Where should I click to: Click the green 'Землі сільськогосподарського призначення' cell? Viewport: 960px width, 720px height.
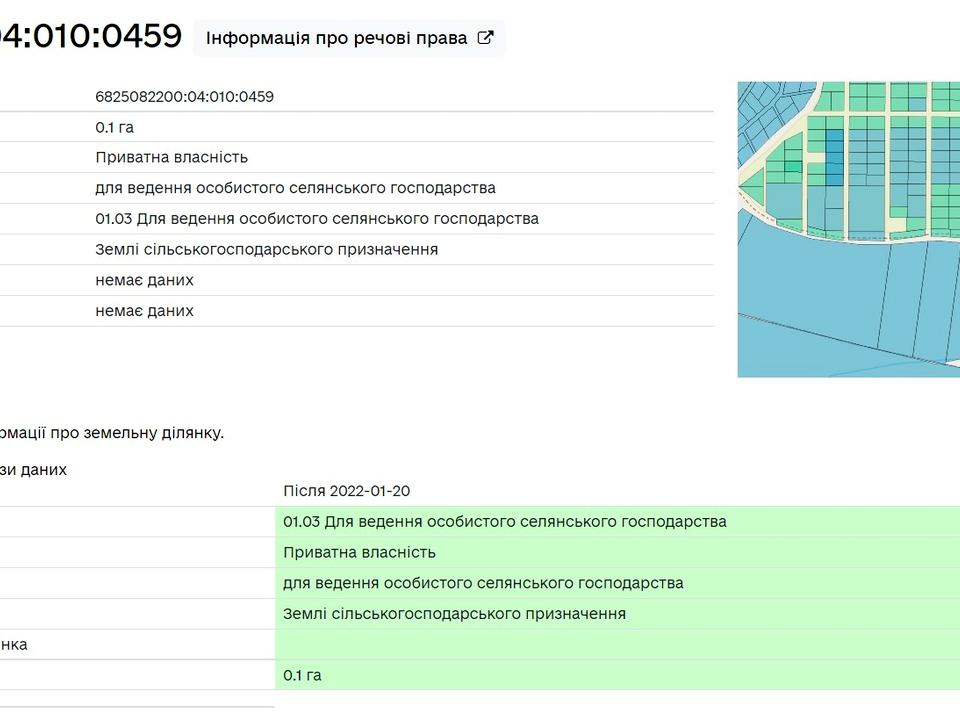click(454, 614)
